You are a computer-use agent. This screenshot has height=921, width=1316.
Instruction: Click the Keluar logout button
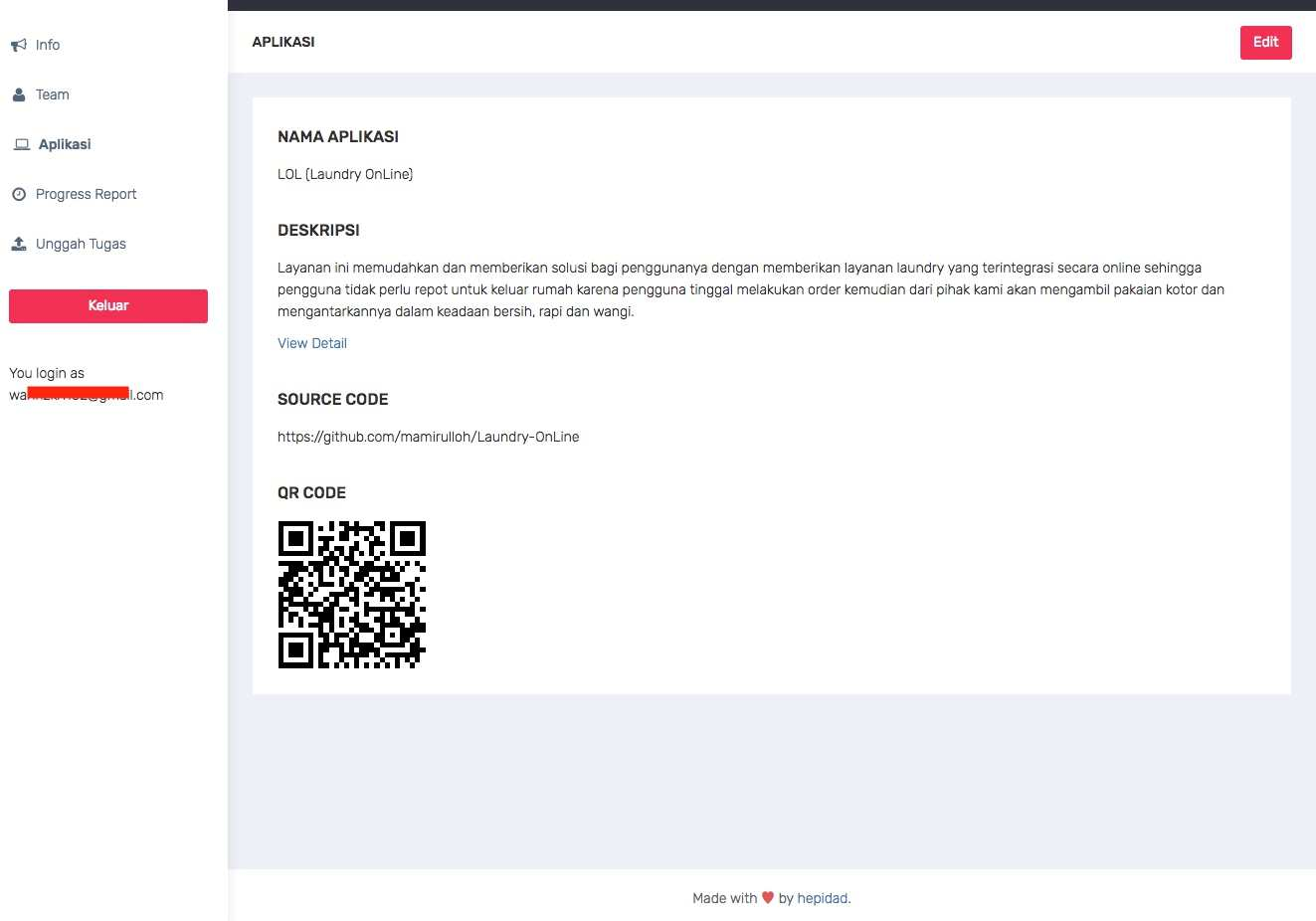point(108,306)
